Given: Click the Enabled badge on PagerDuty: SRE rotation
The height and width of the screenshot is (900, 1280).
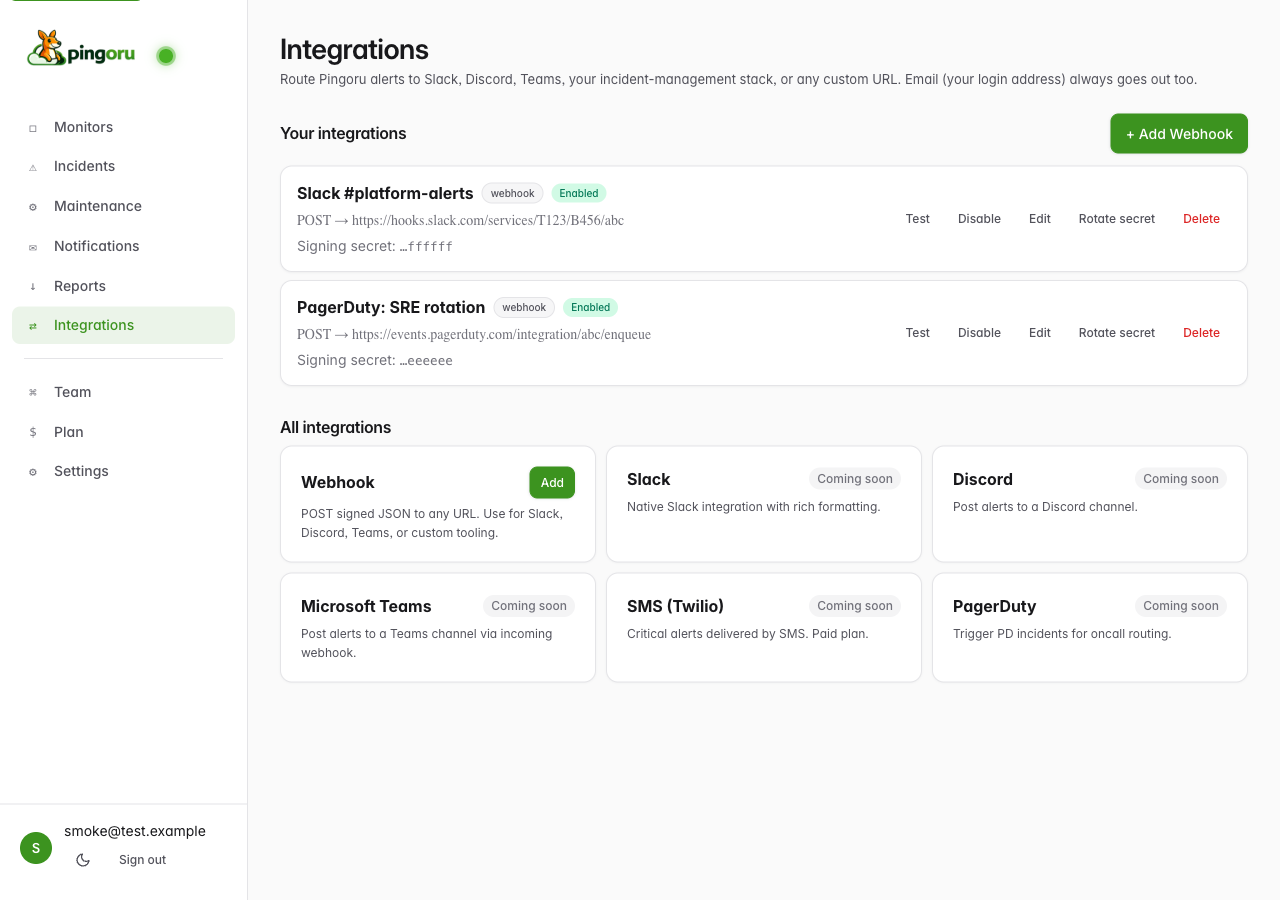Looking at the screenshot, I should 590,307.
